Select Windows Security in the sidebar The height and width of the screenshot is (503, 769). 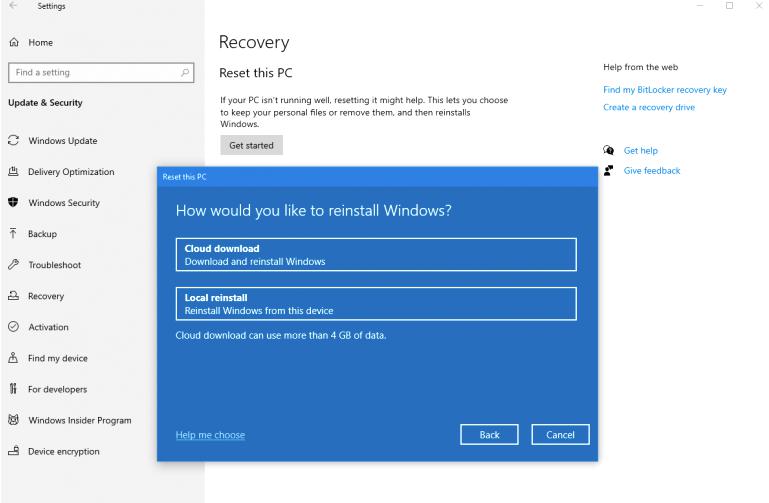pyautogui.click(x=64, y=203)
